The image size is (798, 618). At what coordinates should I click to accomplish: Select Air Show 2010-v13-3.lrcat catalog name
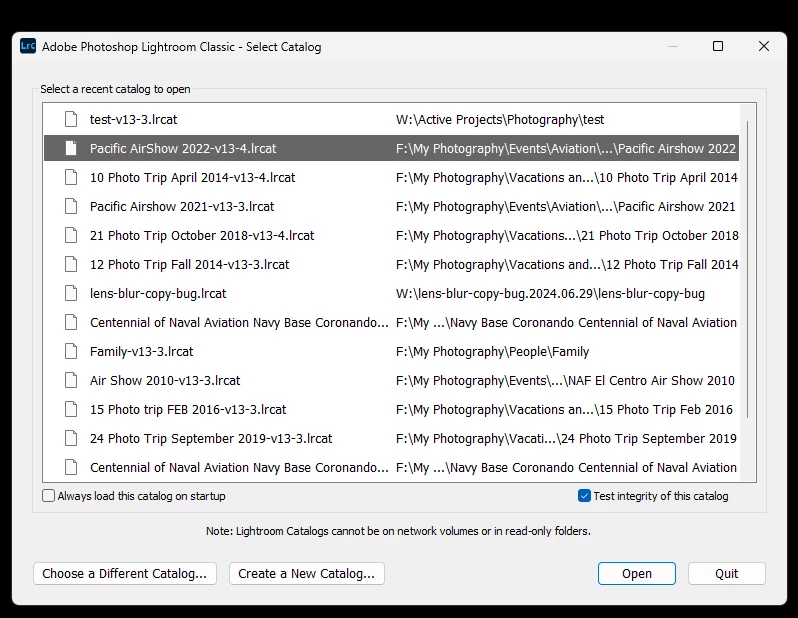(x=165, y=381)
